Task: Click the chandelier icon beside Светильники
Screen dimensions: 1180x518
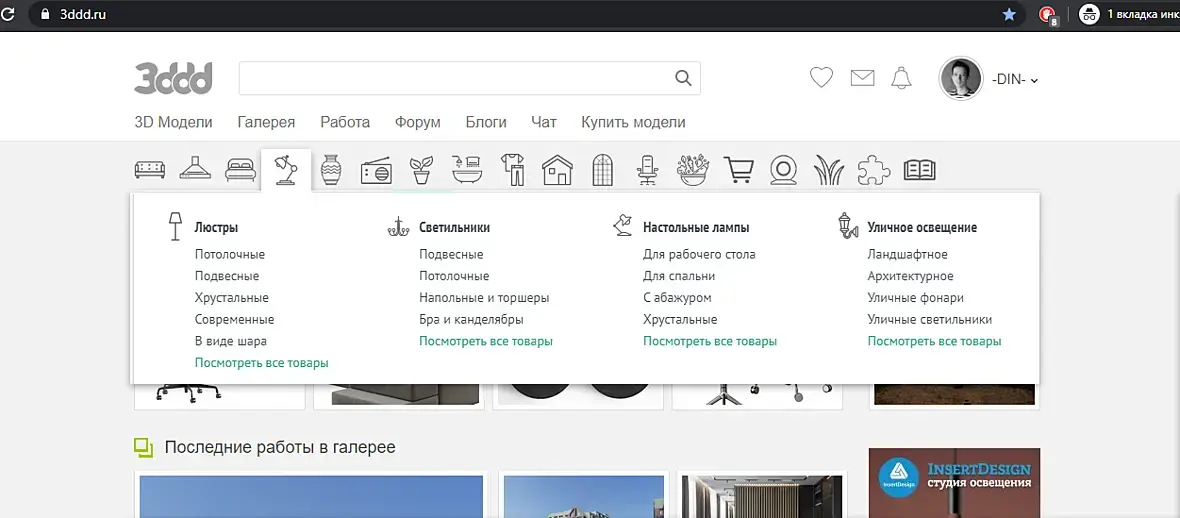Action: pyautogui.click(x=397, y=226)
